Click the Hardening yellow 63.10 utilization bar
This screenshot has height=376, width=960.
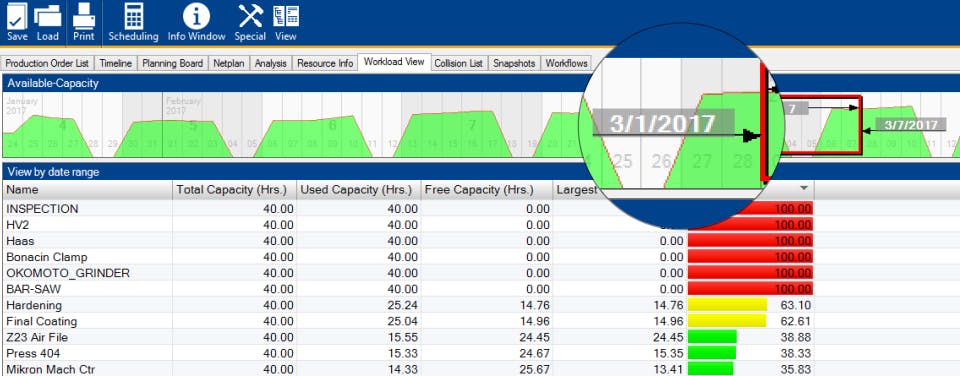[x=727, y=305]
